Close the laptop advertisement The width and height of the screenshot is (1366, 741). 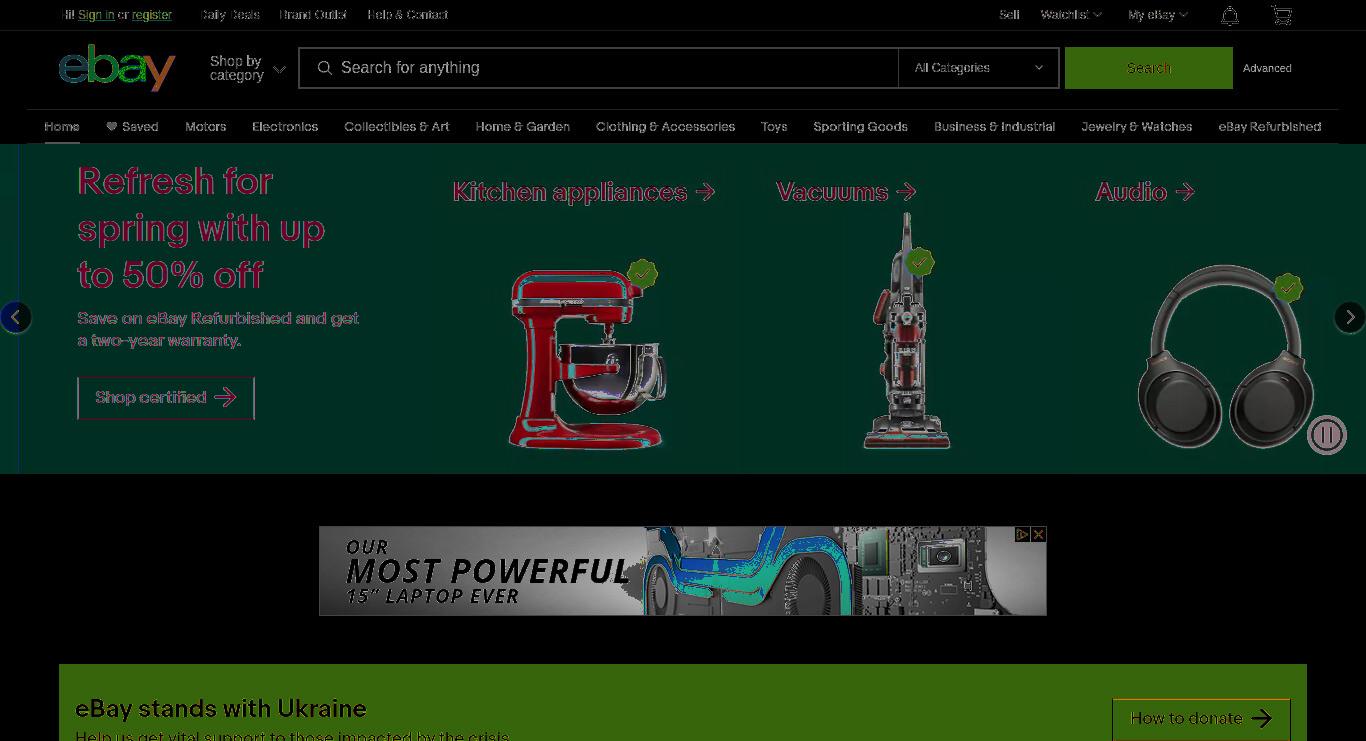(x=1039, y=534)
